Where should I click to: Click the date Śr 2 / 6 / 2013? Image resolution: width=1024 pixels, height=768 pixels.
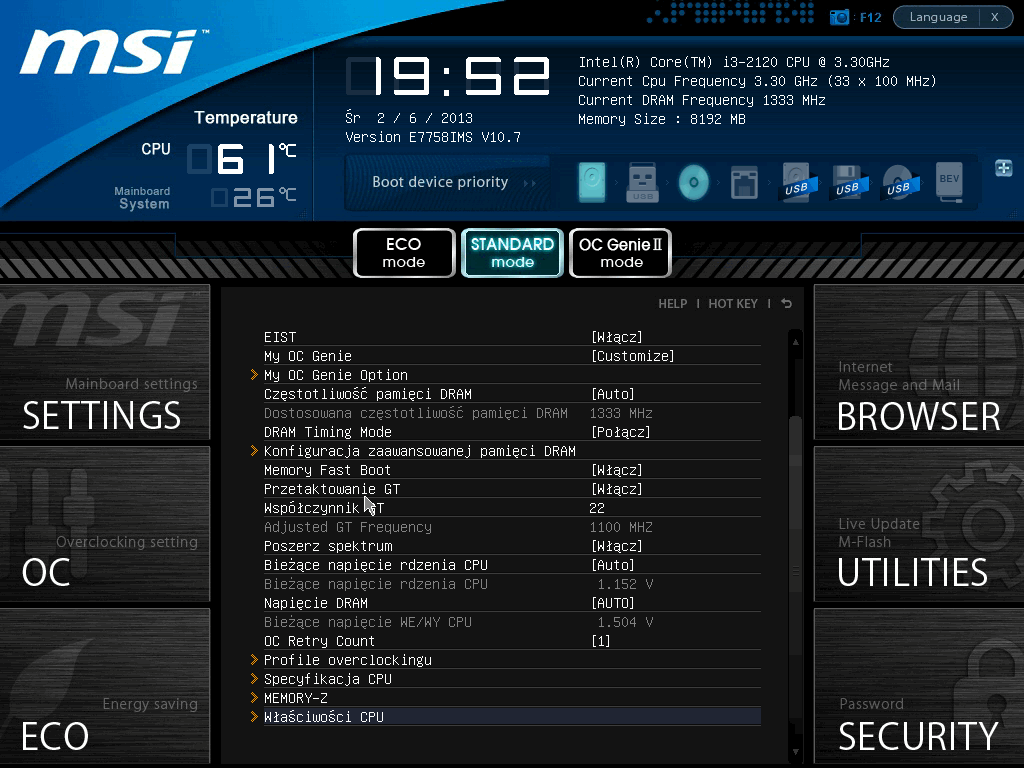pos(409,118)
